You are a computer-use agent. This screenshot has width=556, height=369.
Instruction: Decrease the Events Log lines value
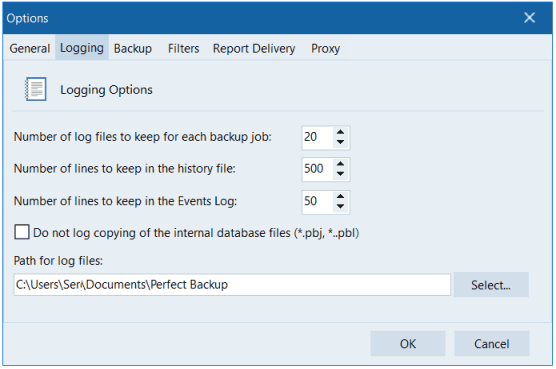[x=340, y=207]
